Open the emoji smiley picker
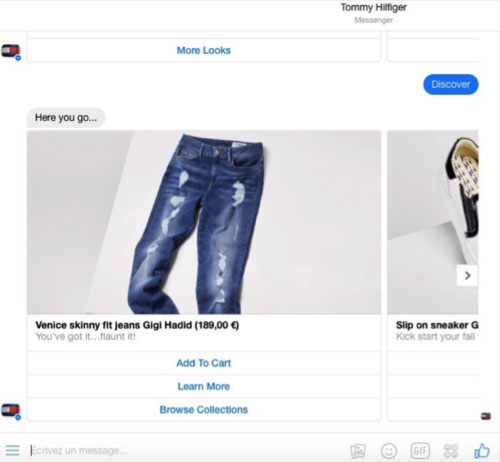The height and width of the screenshot is (462, 500). point(389,451)
